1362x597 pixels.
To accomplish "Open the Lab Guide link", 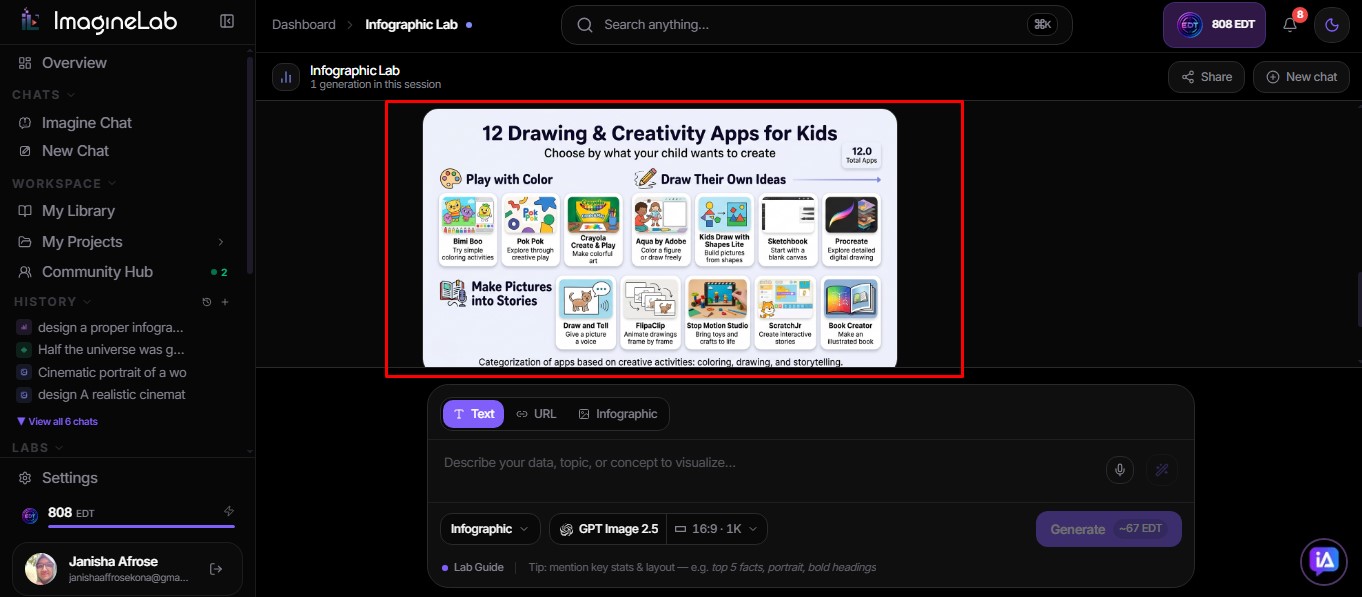I will click(x=473, y=567).
